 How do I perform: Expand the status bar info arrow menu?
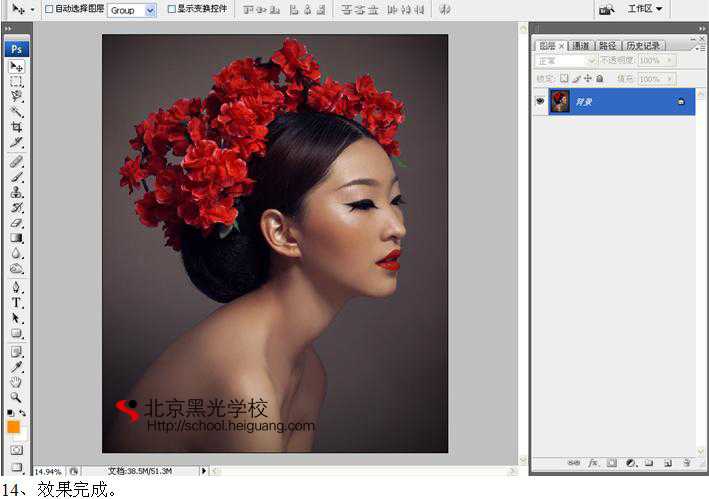204,470
